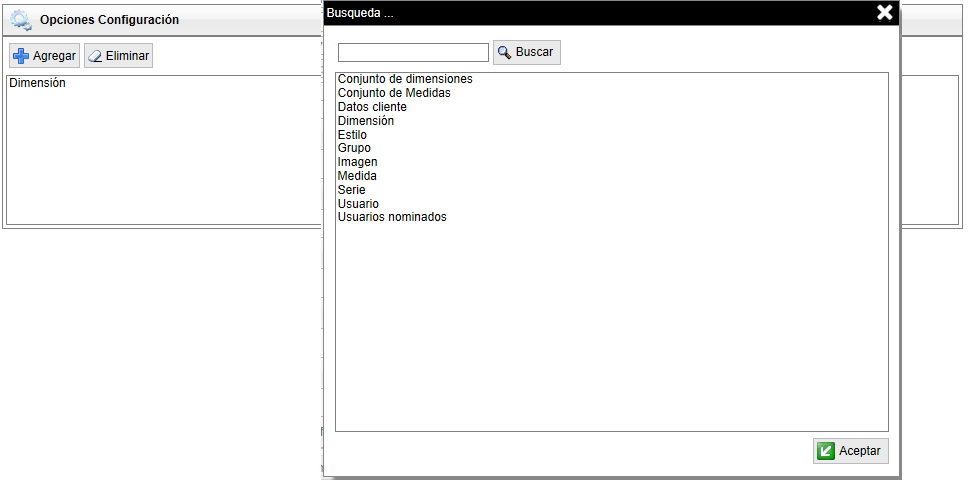Select Datos cliente in results list
Viewport: 969px width, 483px height.
click(x=372, y=107)
